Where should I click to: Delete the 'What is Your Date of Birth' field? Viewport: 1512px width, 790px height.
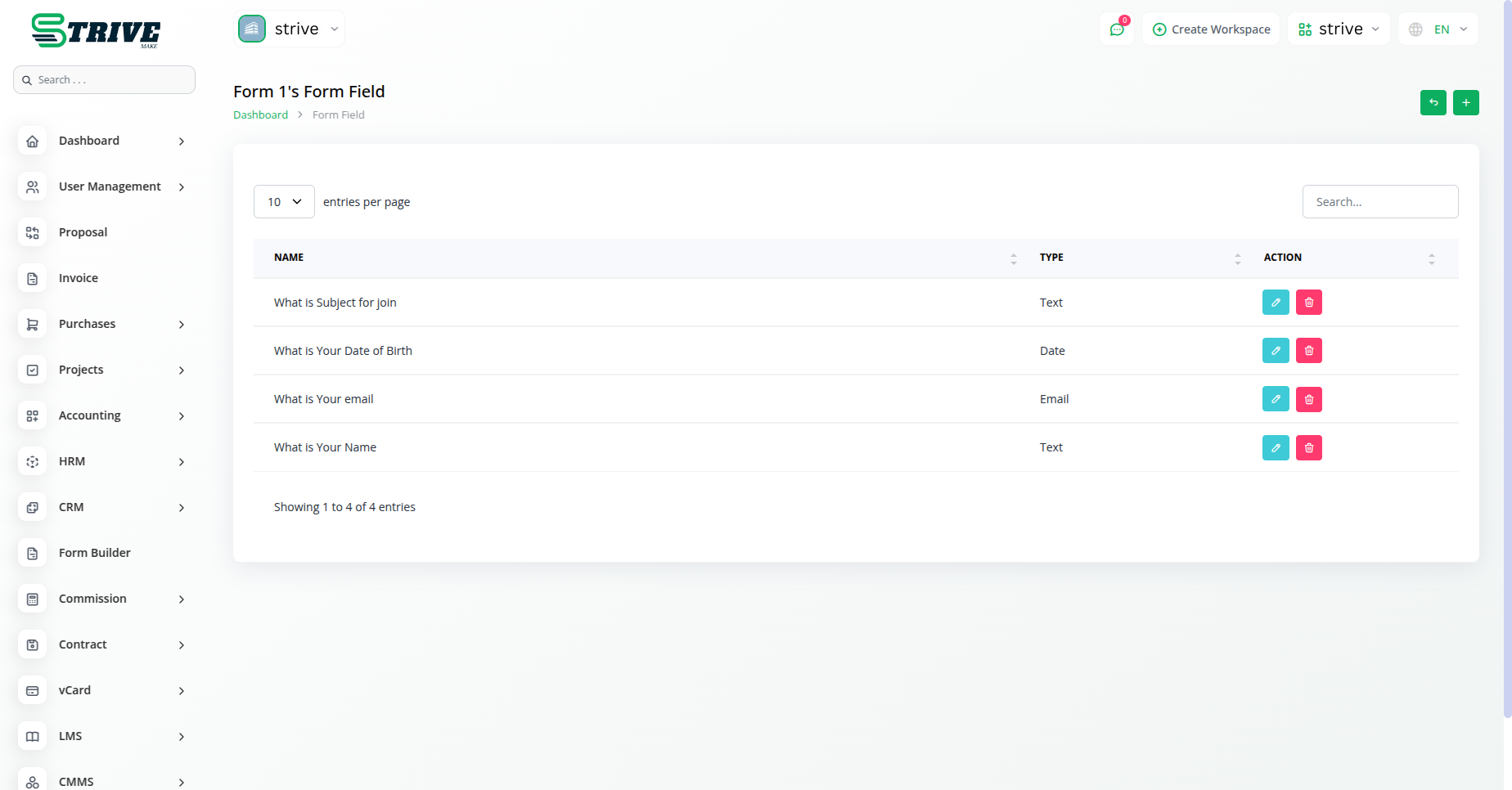tap(1308, 351)
